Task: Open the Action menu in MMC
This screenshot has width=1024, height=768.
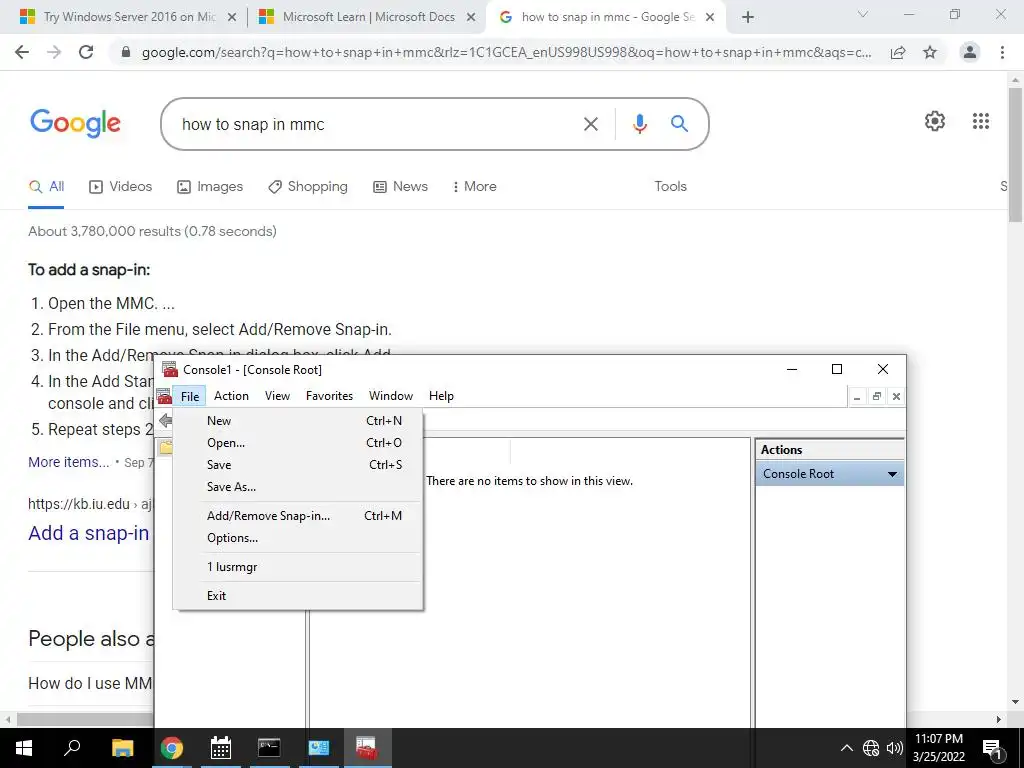Action: tap(231, 396)
